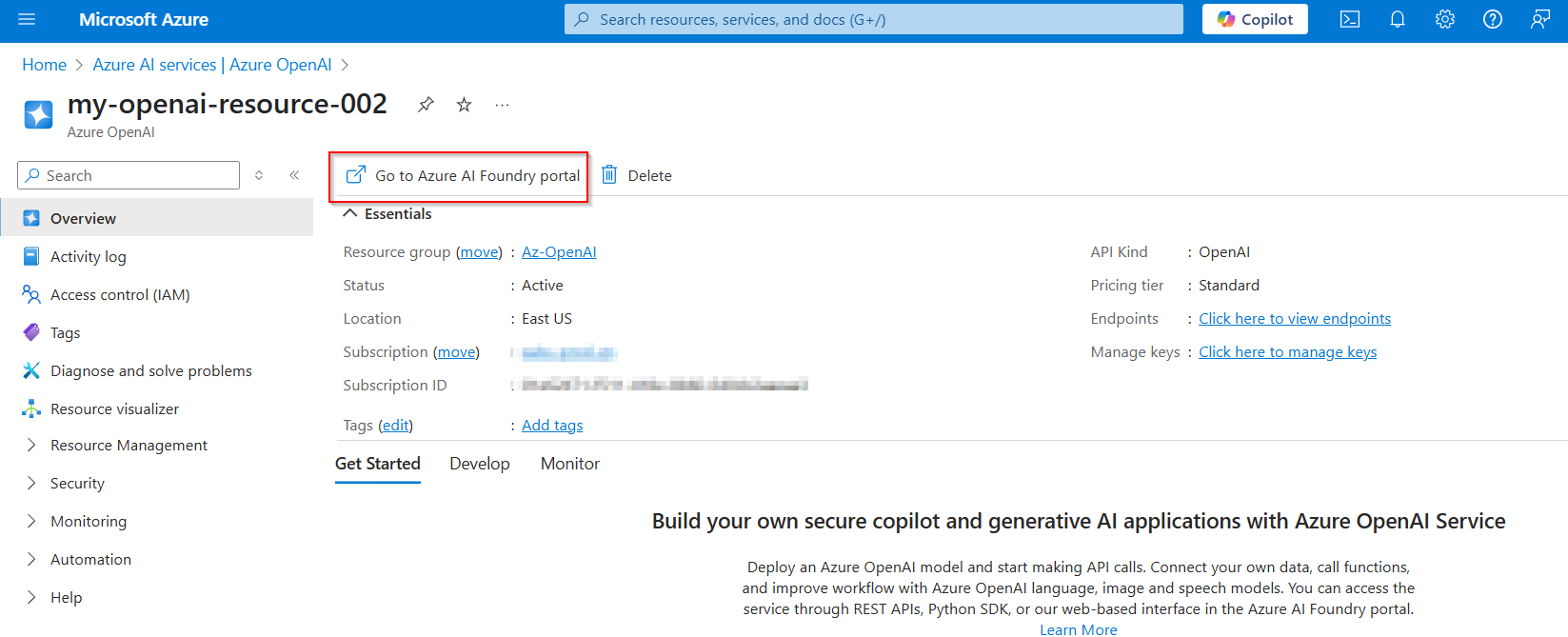Open Cloud Shell from the header
The width and height of the screenshot is (1568, 637).
[1350, 19]
